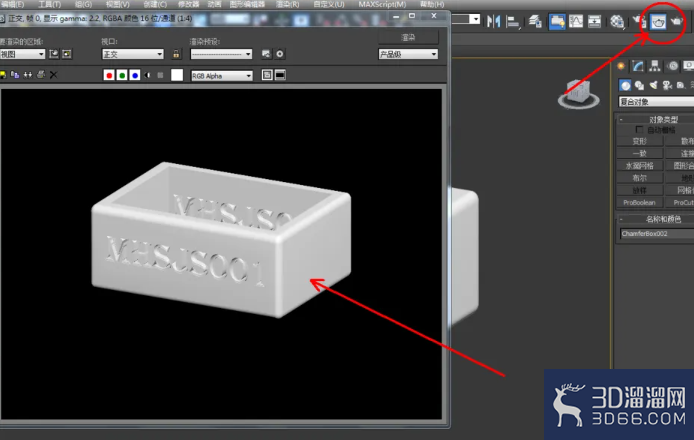This screenshot has width=694, height=440.
Task: Copy the rendered image icon
Action: (15, 75)
